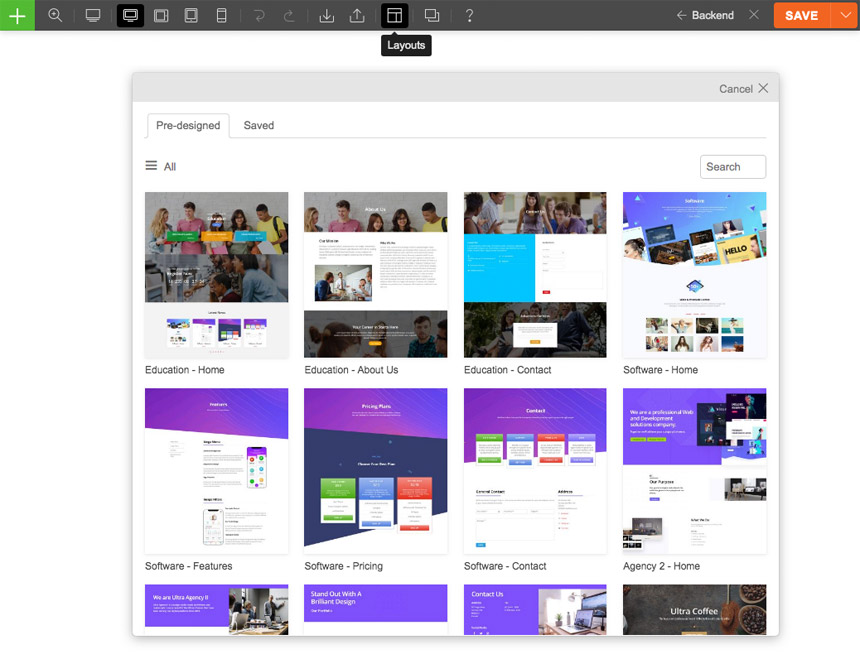Select the We are Ultra Agency II thumbnail
The image size is (860, 659).
pyautogui.click(x=216, y=610)
